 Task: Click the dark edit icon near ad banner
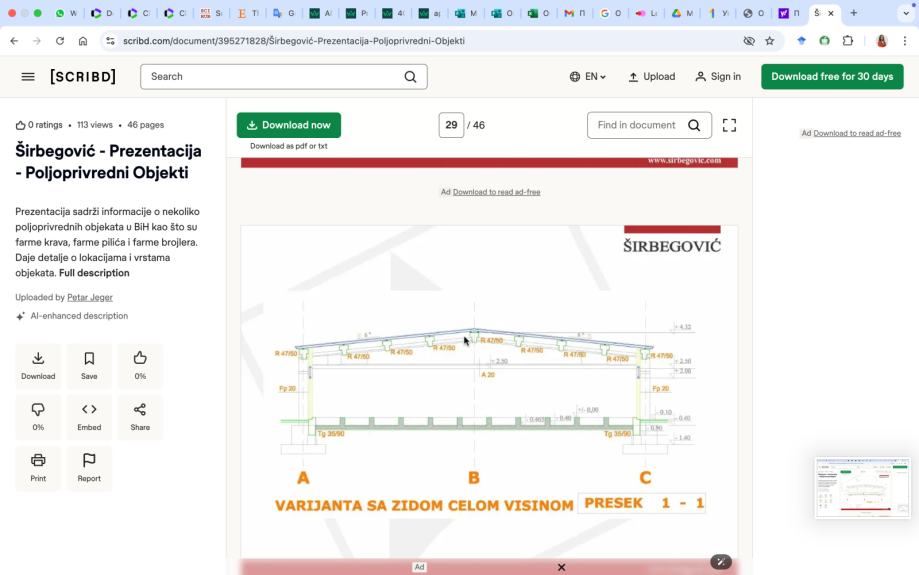click(x=721, y=562)
